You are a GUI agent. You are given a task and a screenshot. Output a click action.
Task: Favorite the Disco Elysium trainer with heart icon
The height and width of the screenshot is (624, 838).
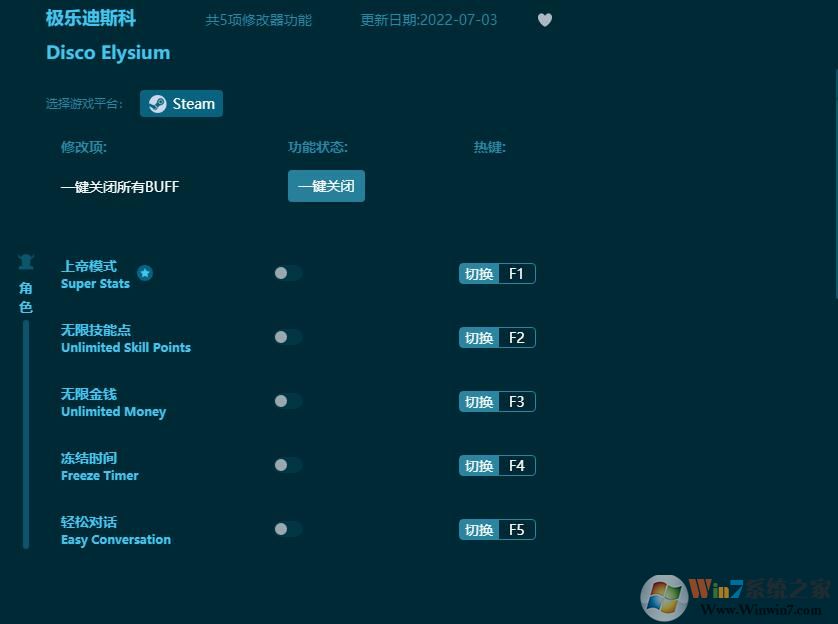coord(545,20)
